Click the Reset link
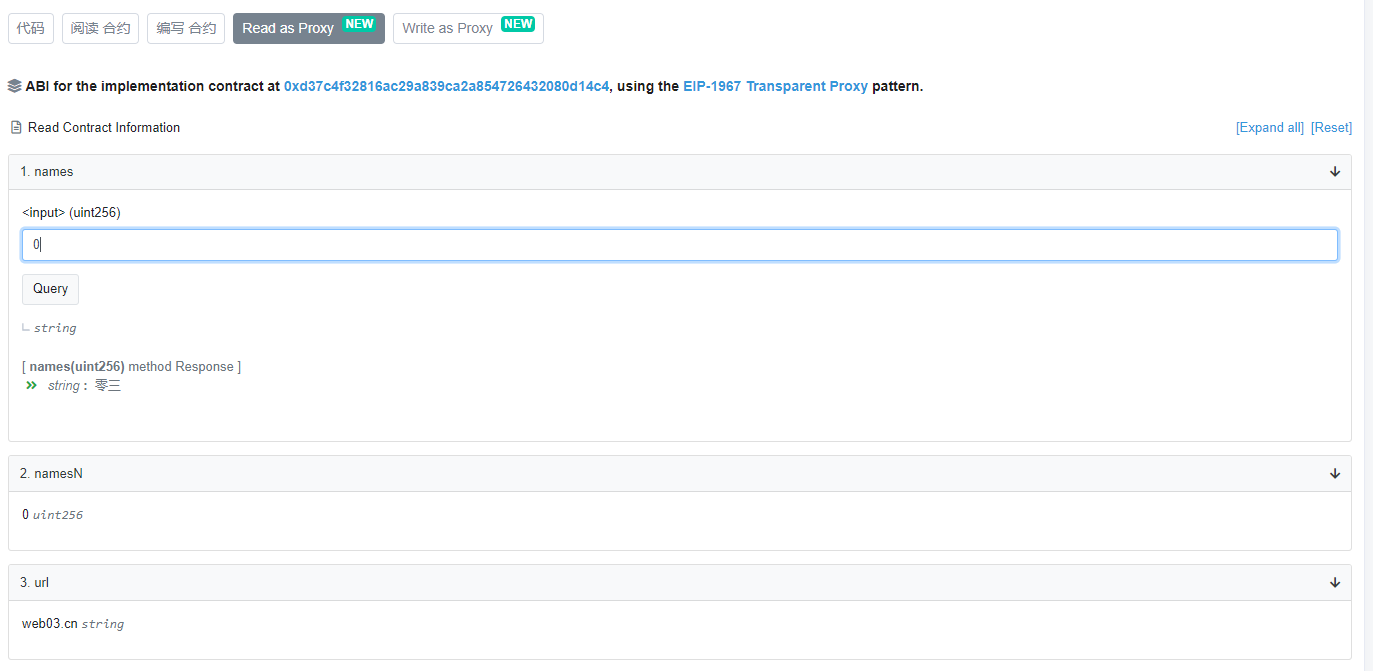This screenshot has width=1373, height=671. (1331, 128)
